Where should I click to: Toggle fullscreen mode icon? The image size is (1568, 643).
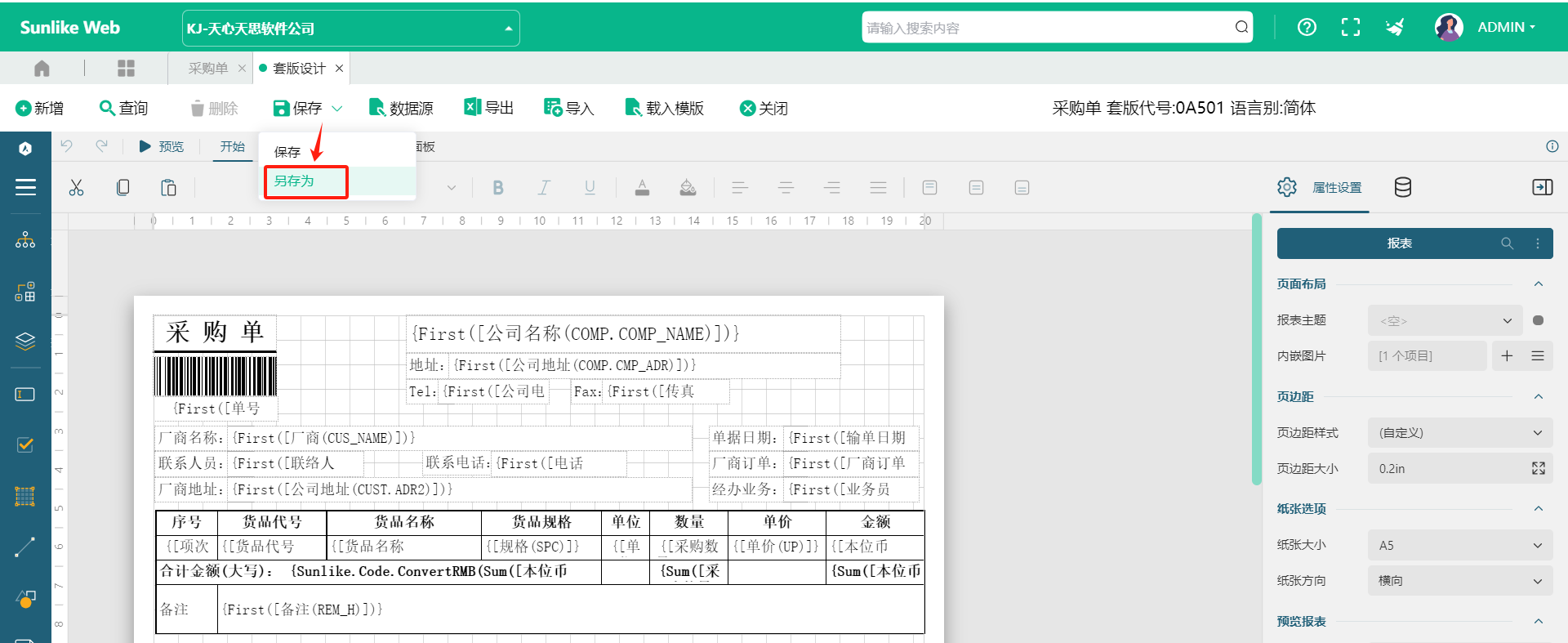point(1351,27)
